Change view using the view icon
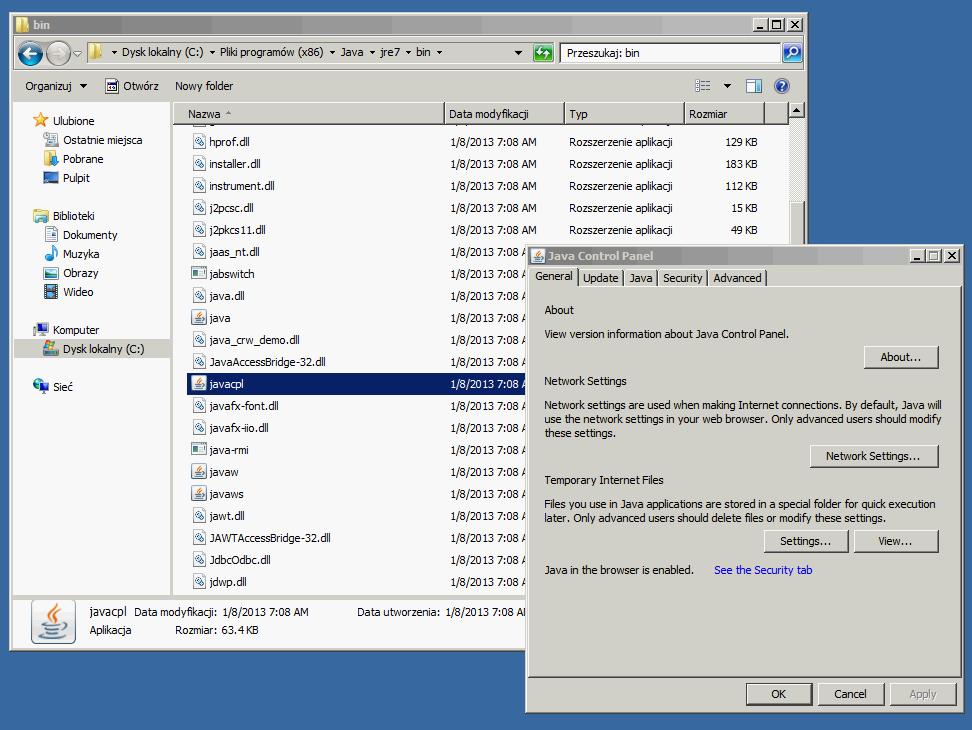Image resolution: width=972 pixels, height=730 pixels. (702, 86)
